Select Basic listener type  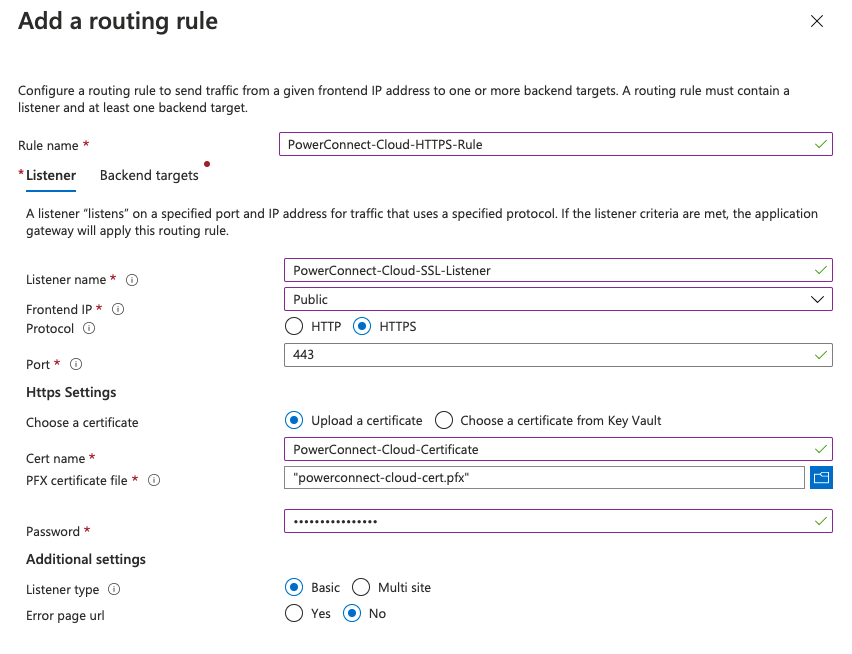(x=294, y=587)
